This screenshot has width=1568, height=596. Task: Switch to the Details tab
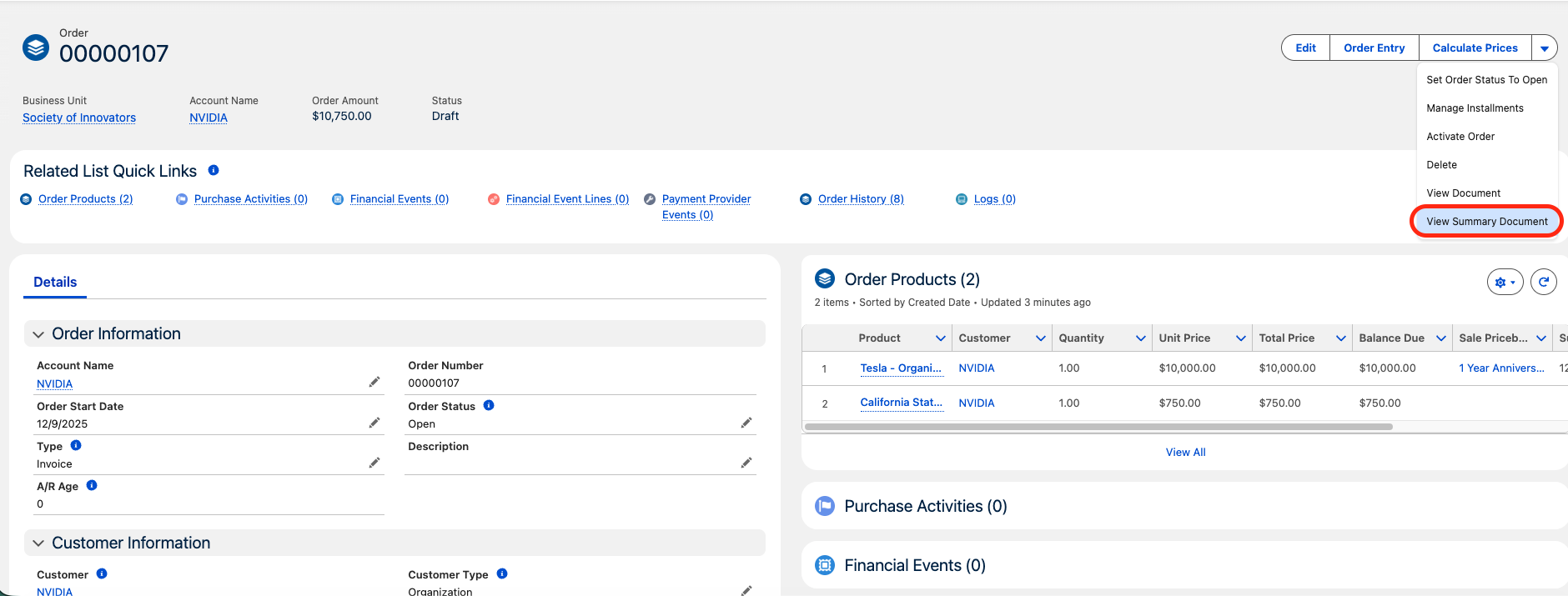coord(55,282)
